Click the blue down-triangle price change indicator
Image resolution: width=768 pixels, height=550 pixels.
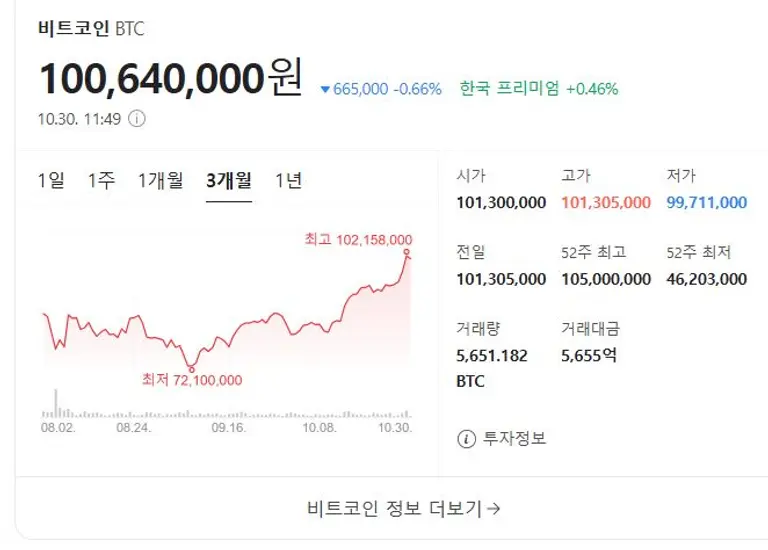[324, 89]
